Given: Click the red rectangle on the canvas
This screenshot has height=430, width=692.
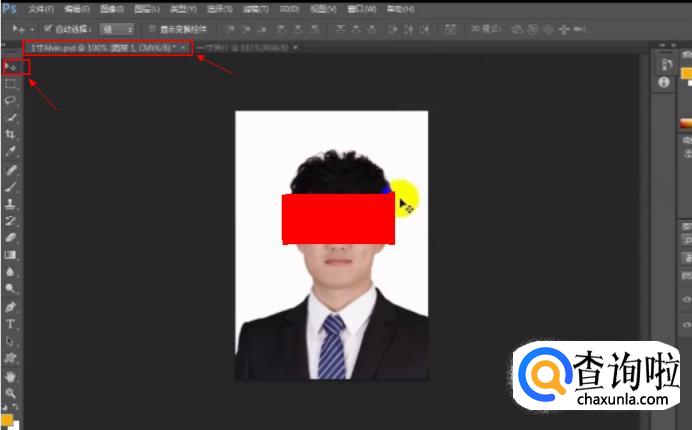Looking at the screenshot, I should click(x=338, y=219).
